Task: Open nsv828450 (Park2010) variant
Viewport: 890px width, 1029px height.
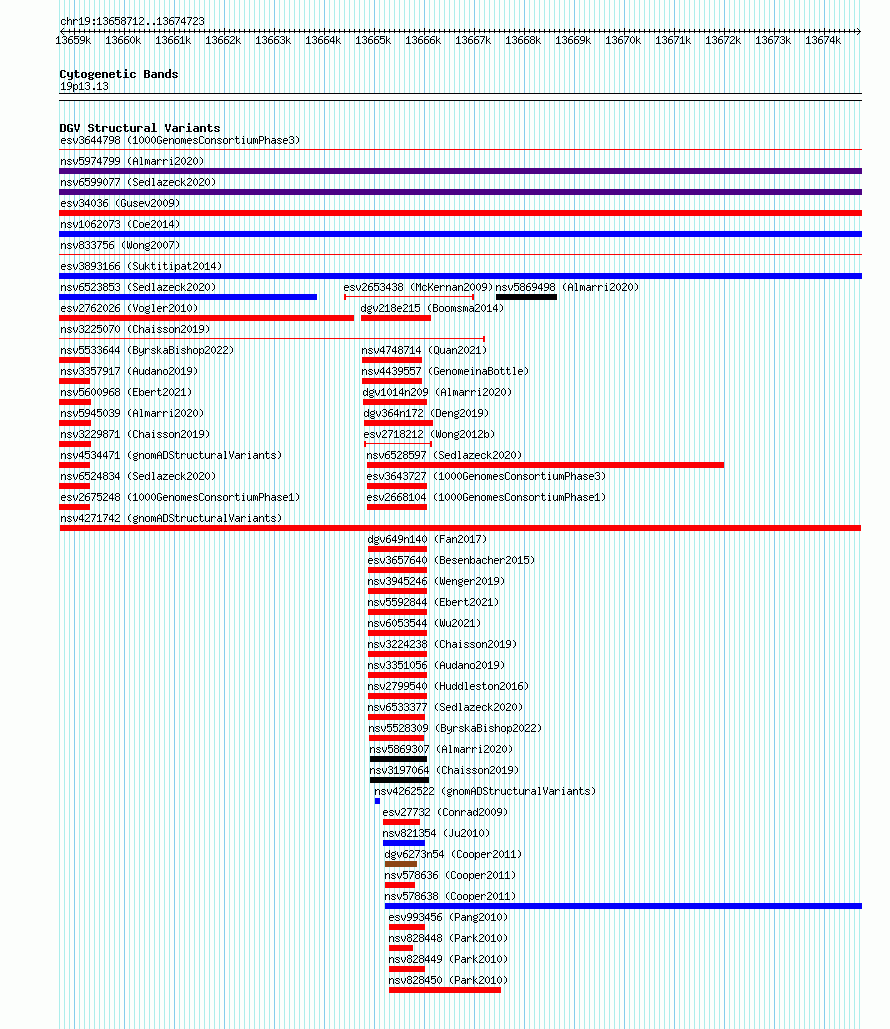Action: point(448,980)
